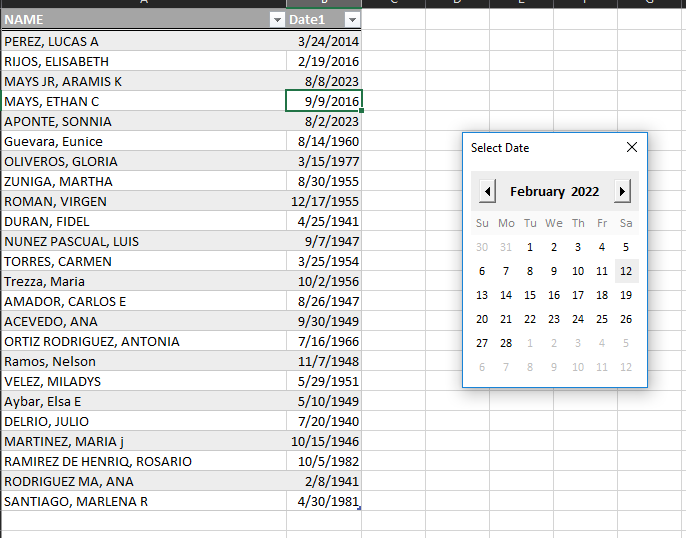Select February 14 in the calendar
The width and height of the screenshot is (686, 538).
pyautogui.click(x=506, y=295)
